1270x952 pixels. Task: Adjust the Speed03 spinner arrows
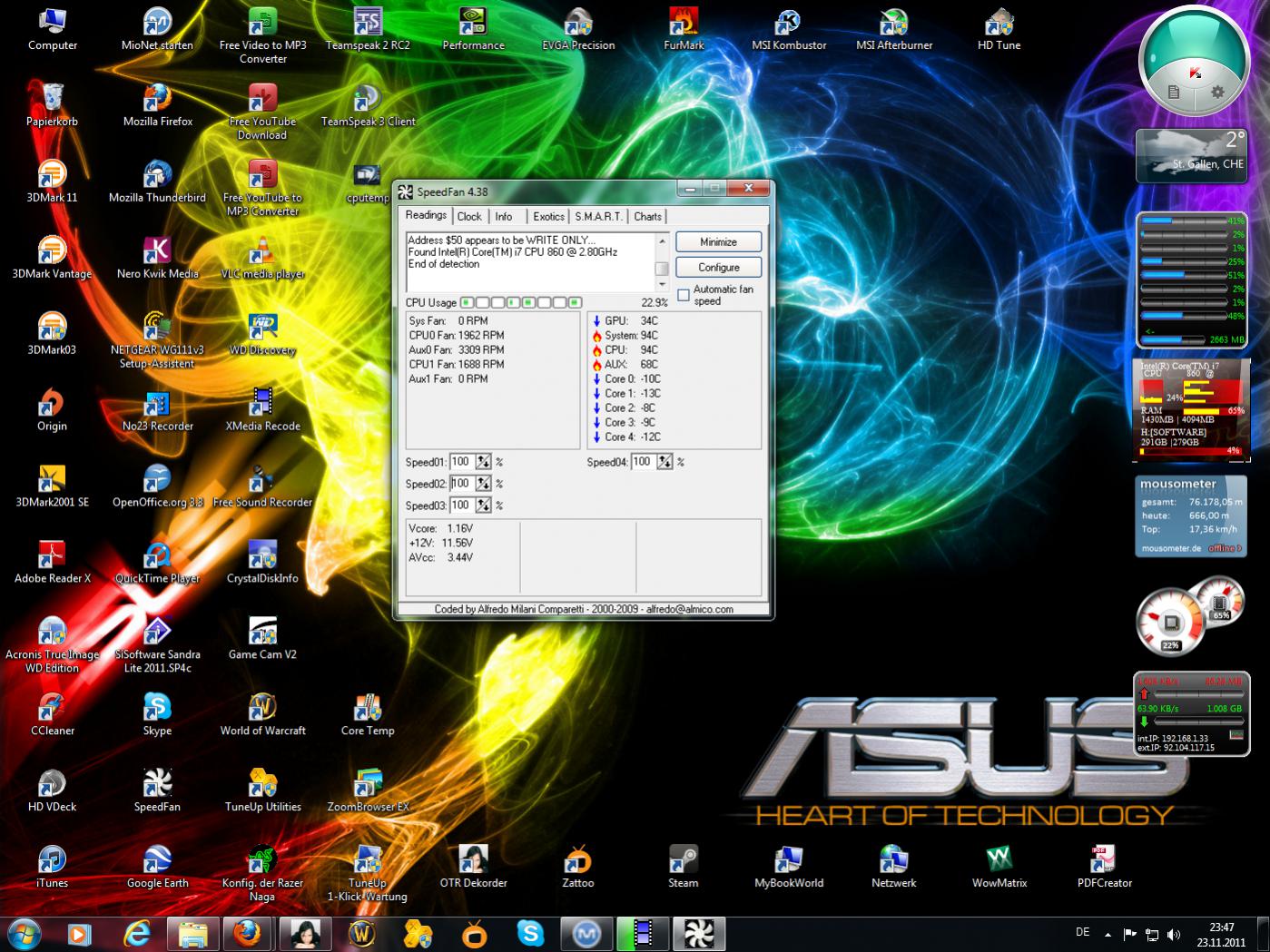coord(484,505)
